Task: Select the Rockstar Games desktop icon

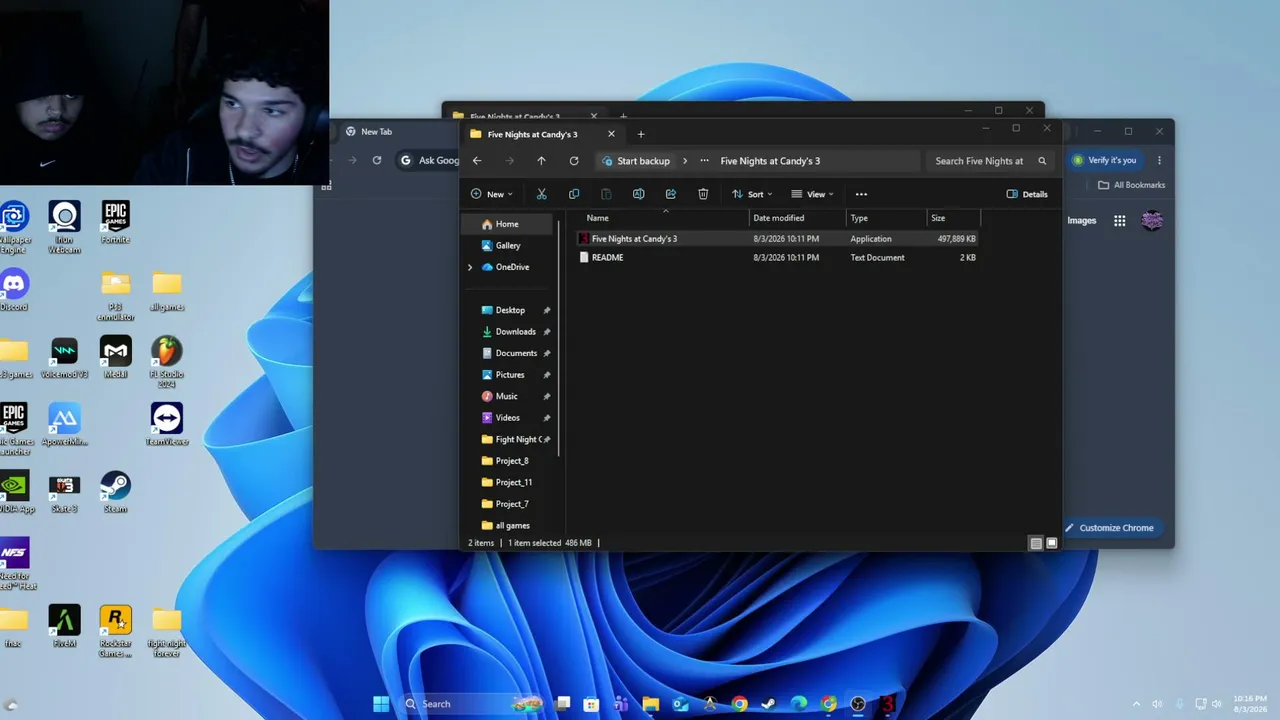Action: pyautogui.click(x=115, y=631)
